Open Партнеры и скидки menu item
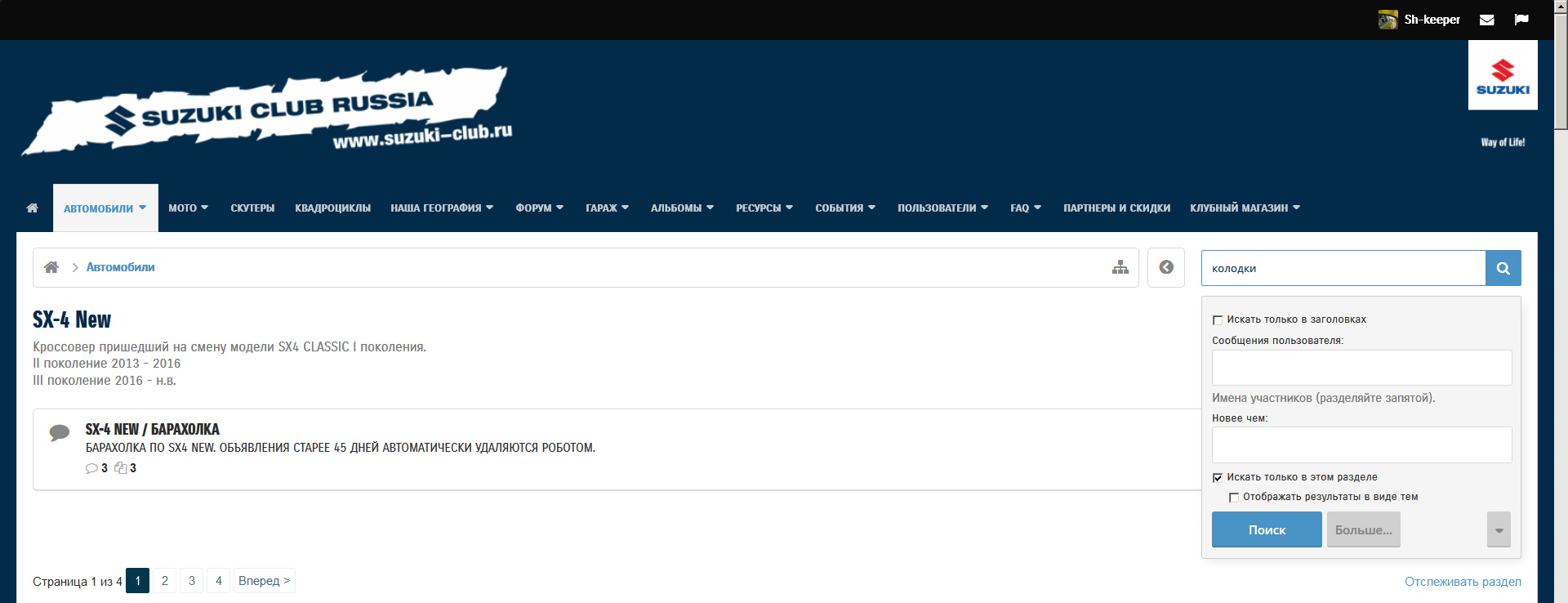The image size is (1568, 603). (1116, 208)
